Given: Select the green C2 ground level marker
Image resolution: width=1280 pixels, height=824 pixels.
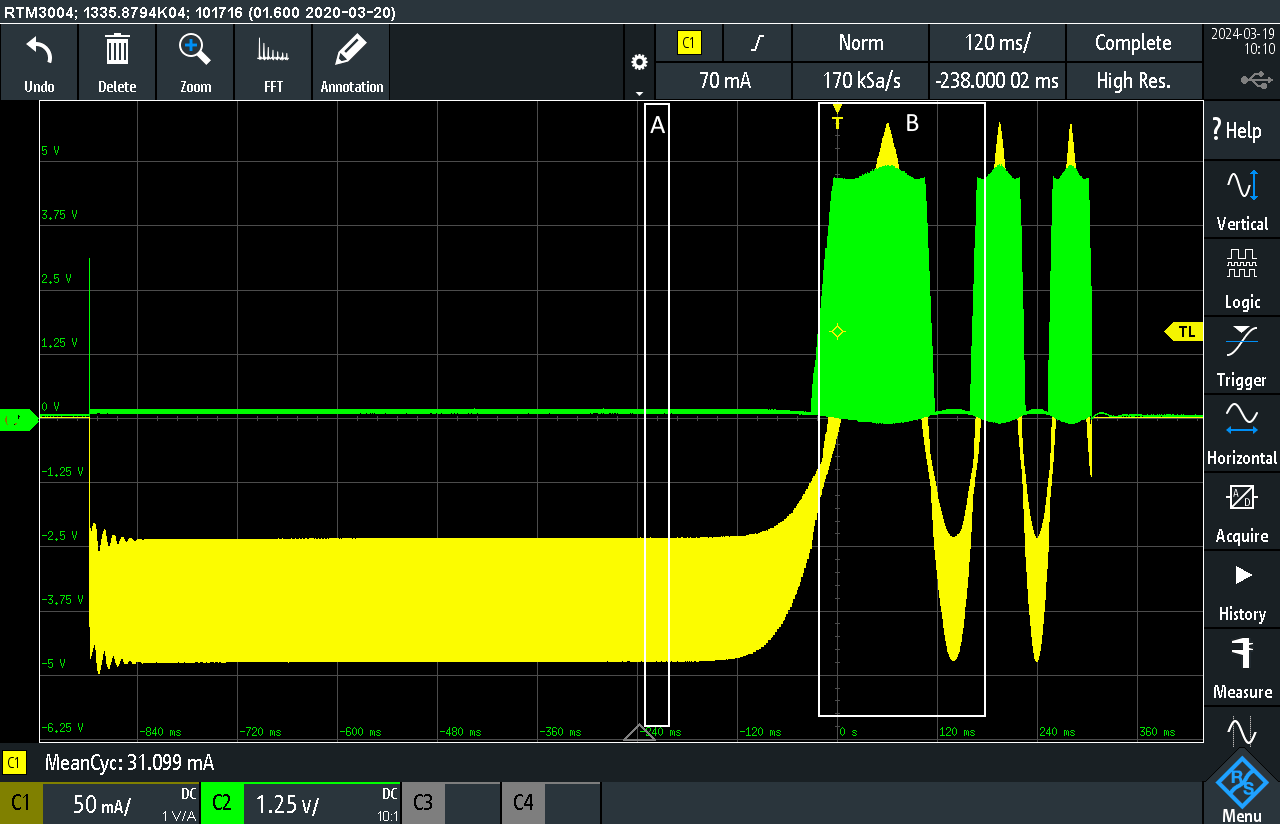Looking at the screenshot, I should (18, 420).
